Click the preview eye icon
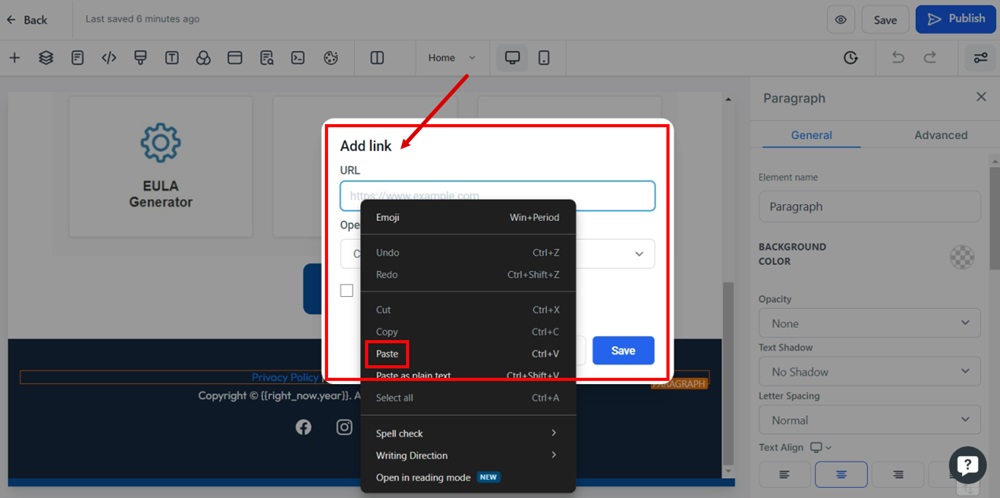Image resolution: width=1000 pixels, height=498 pixels. tap(841, 20)
